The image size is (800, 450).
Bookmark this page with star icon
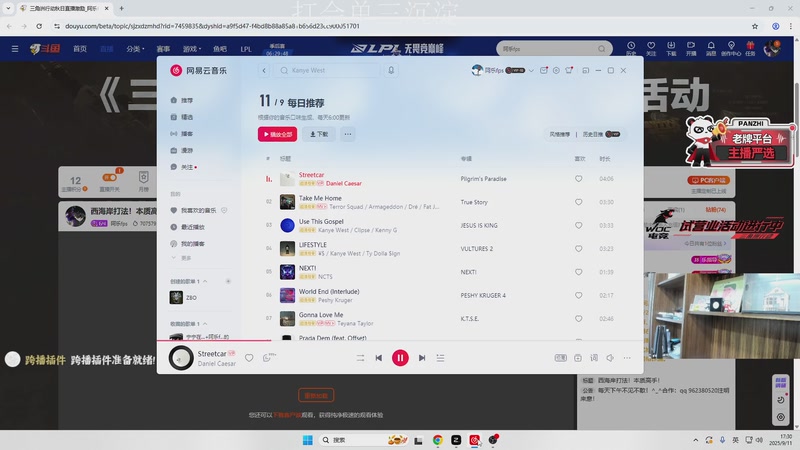pos(755,26)
